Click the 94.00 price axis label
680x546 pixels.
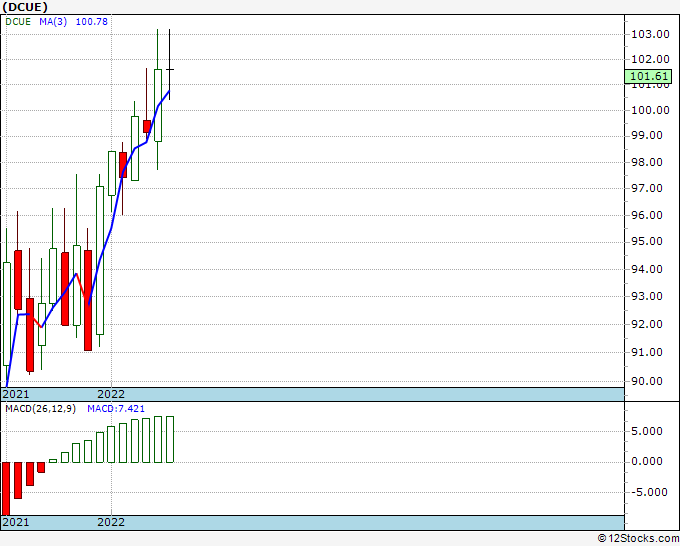647,269
